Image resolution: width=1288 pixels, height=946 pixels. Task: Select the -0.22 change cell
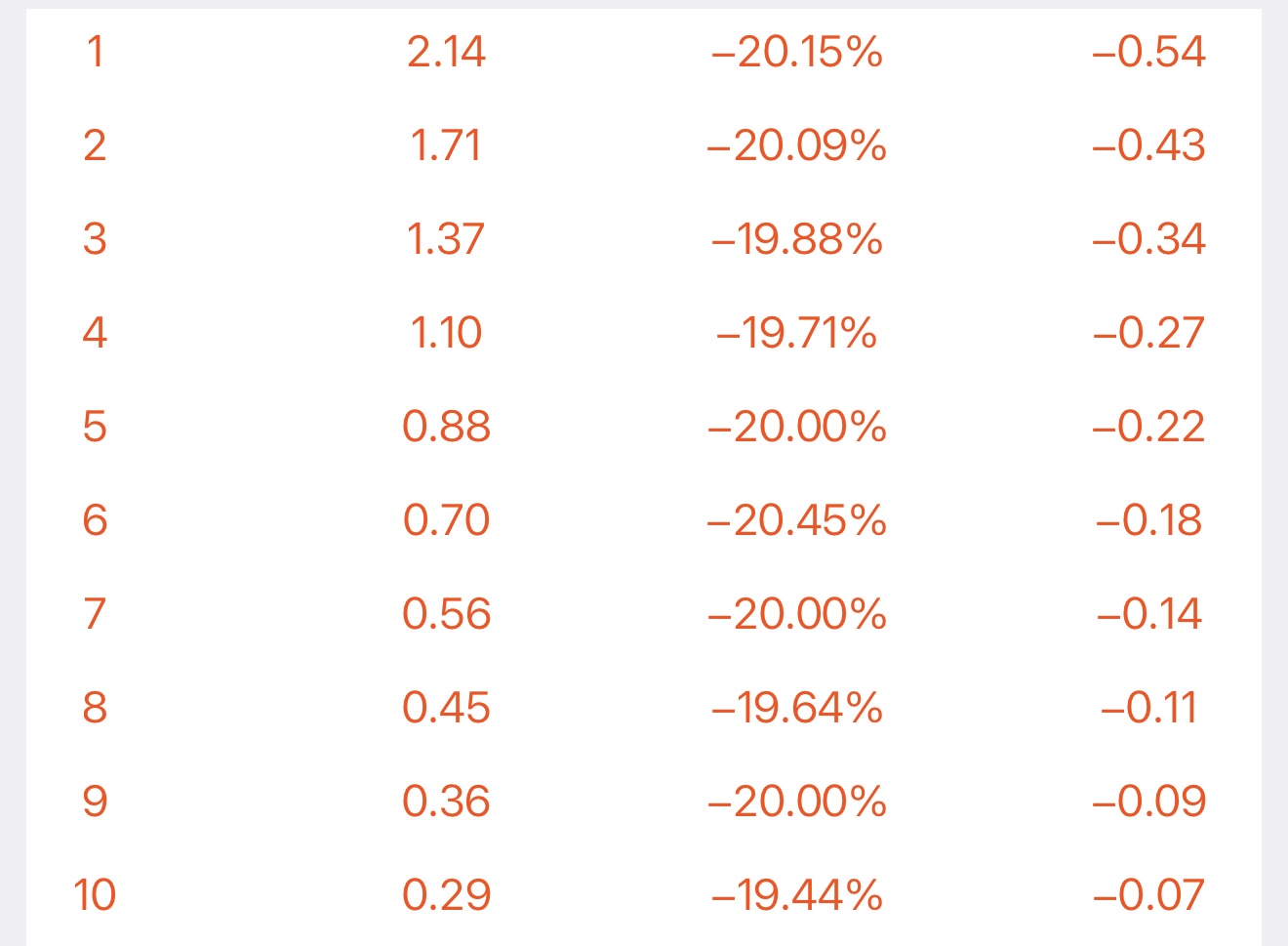coord(1148,427)
